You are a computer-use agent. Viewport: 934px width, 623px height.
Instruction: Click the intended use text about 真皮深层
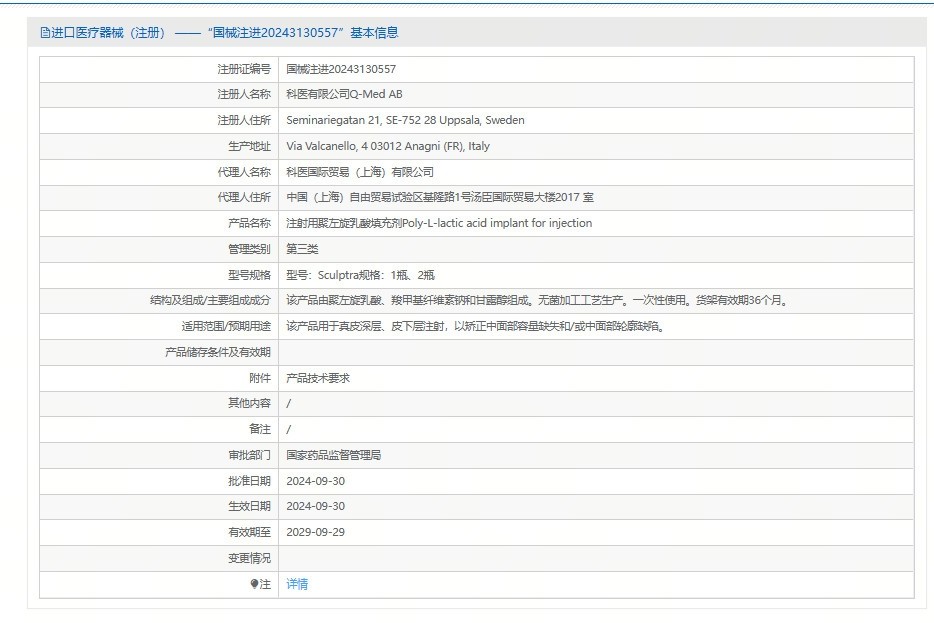pos(475,326)
